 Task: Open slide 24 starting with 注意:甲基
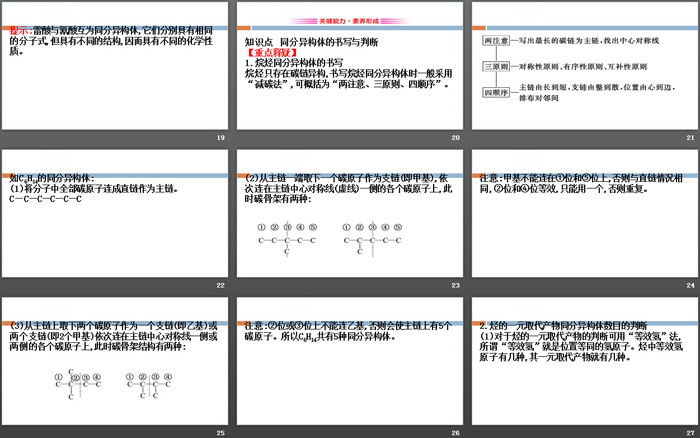pos(583,217)
